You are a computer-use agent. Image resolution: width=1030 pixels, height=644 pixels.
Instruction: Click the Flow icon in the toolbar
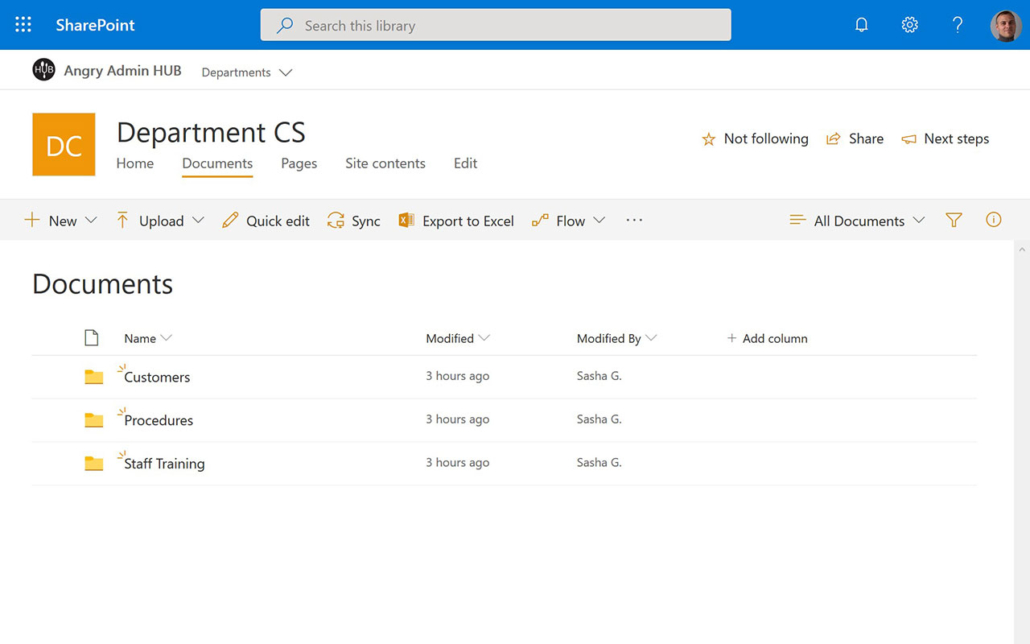(x=540, y=220)
